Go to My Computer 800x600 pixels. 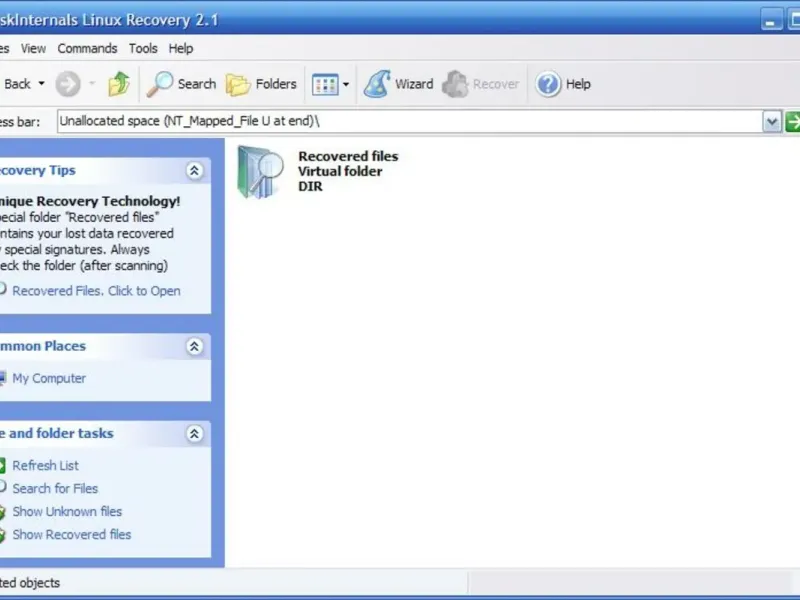pos(49,378)
